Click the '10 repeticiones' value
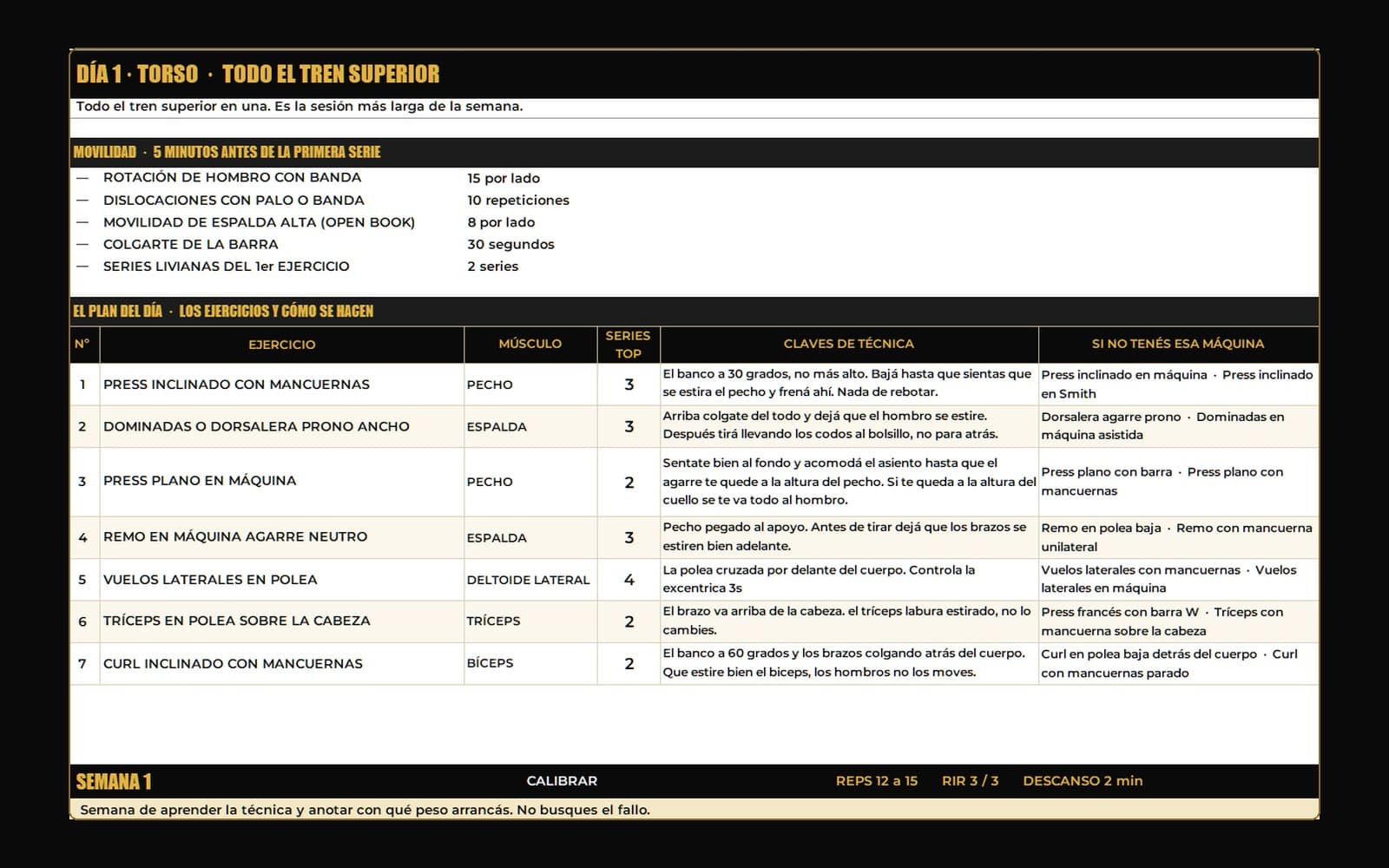Image resolution: width=1389 pixels, height=868 pixels. (518, 200)
